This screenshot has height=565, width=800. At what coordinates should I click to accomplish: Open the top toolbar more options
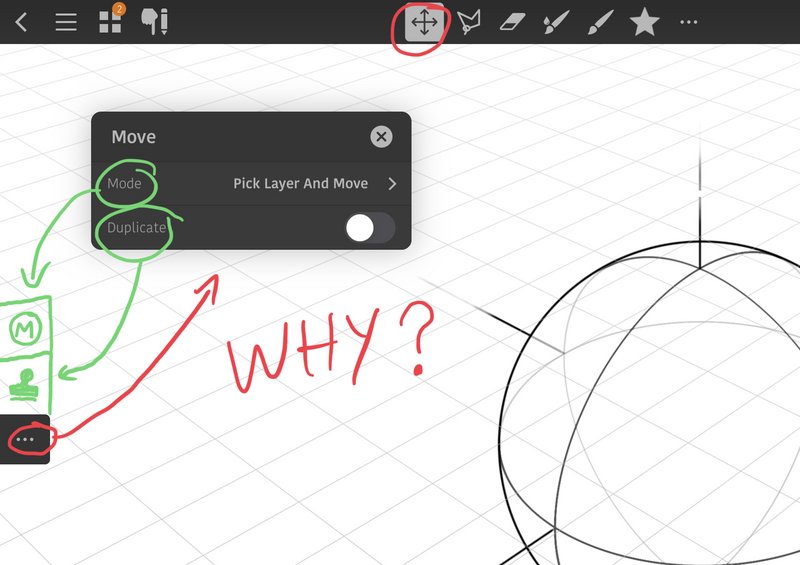(x=689, y=22)
